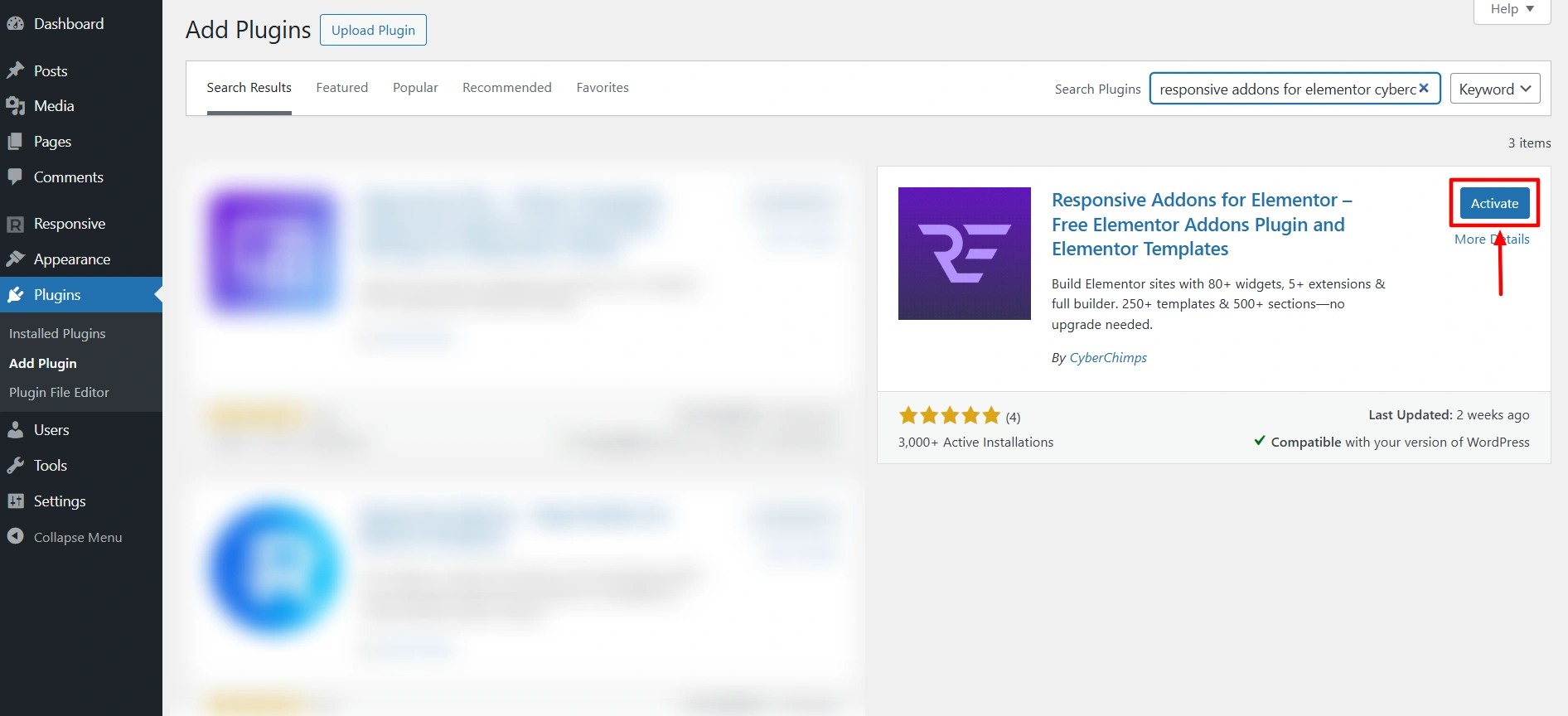Switch to the Favorites tab
The image size is (1568, 716).
[x=603, y=88]
